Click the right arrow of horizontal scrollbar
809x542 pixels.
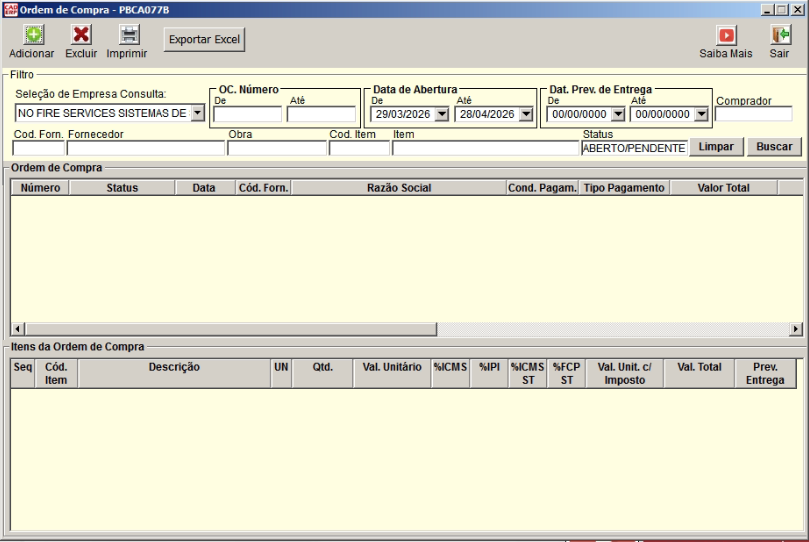(796, 329)
